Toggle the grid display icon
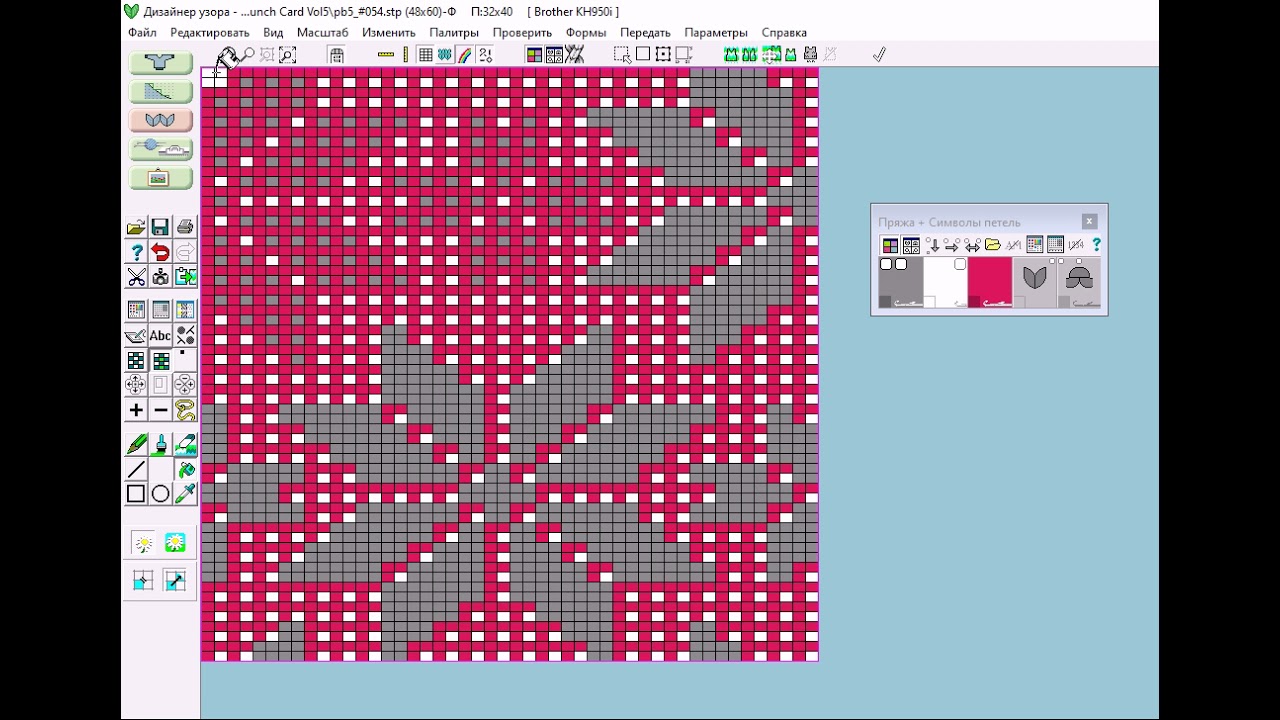The width and height of the screenshot is (1280, 720). [425, 55]
